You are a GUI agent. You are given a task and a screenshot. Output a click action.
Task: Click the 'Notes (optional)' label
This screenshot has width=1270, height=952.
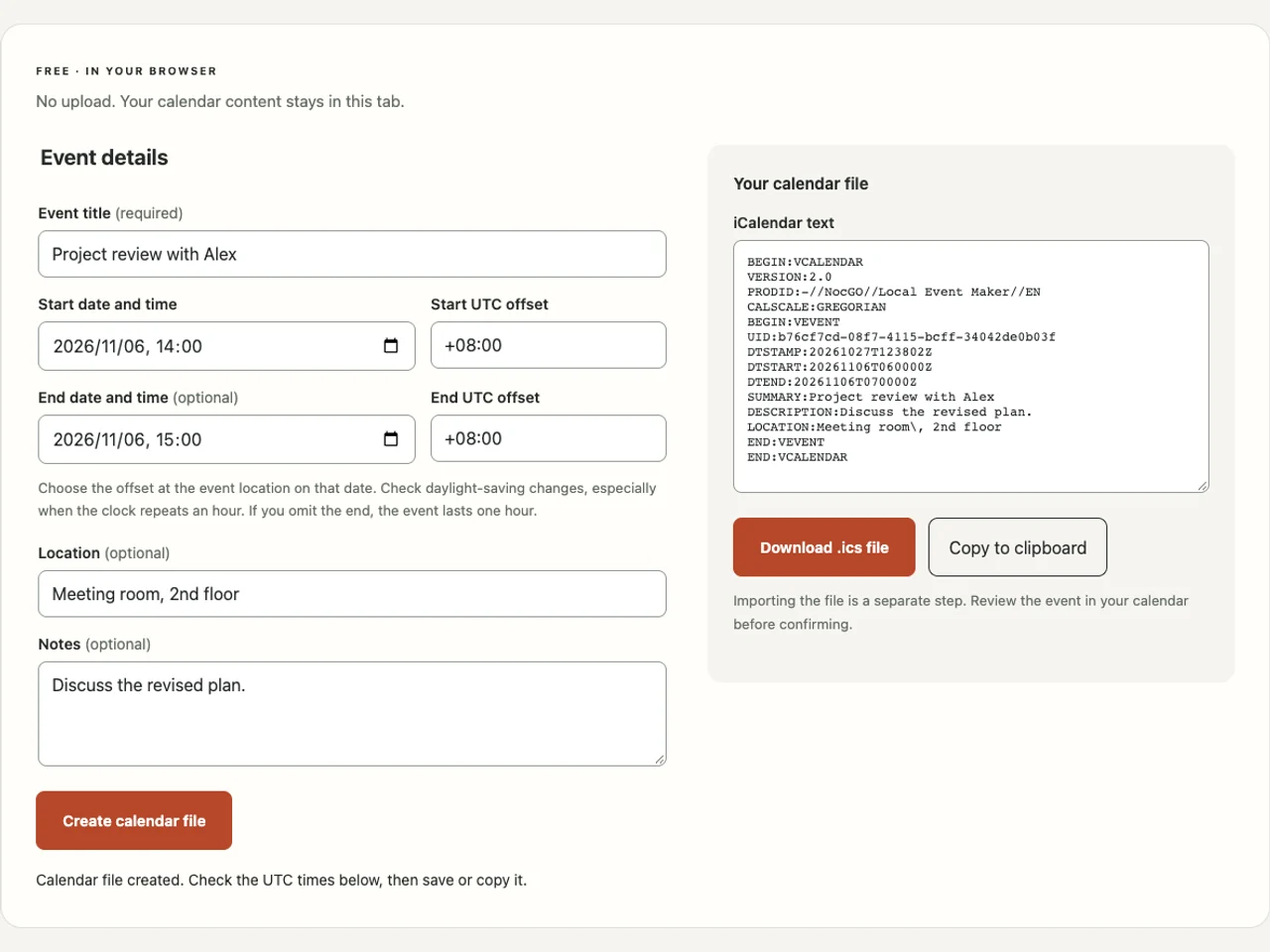tap(94, 645)
